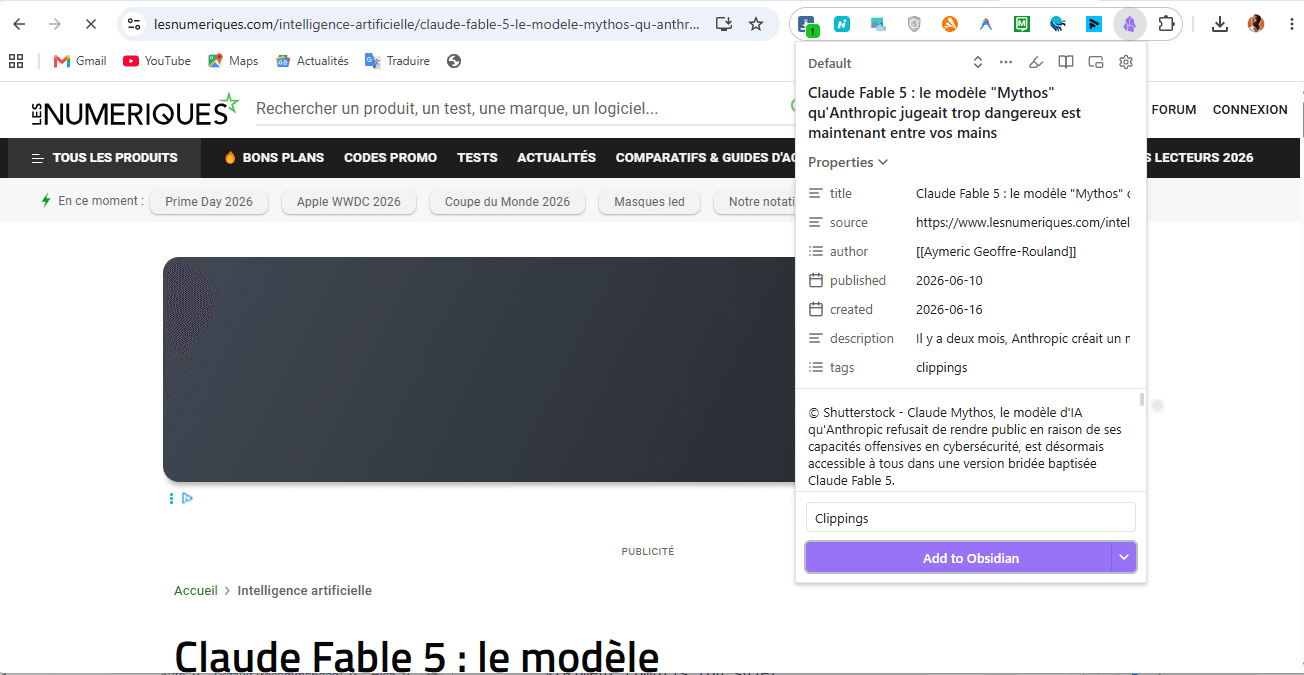
Task: Stop loading the current page
Action: coord(90,24)
